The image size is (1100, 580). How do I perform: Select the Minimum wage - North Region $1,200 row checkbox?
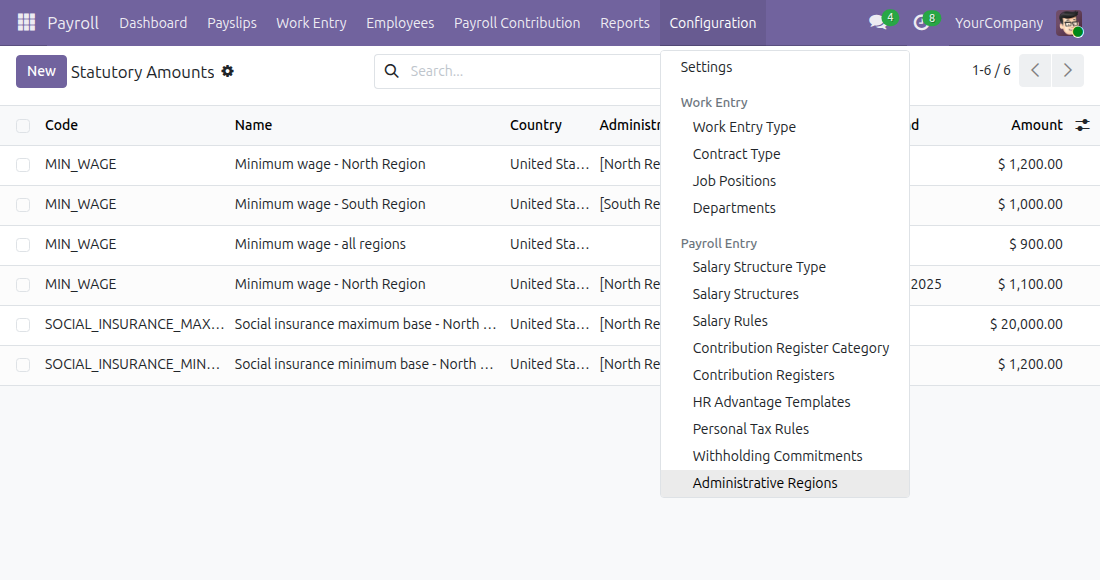point(23,165)
